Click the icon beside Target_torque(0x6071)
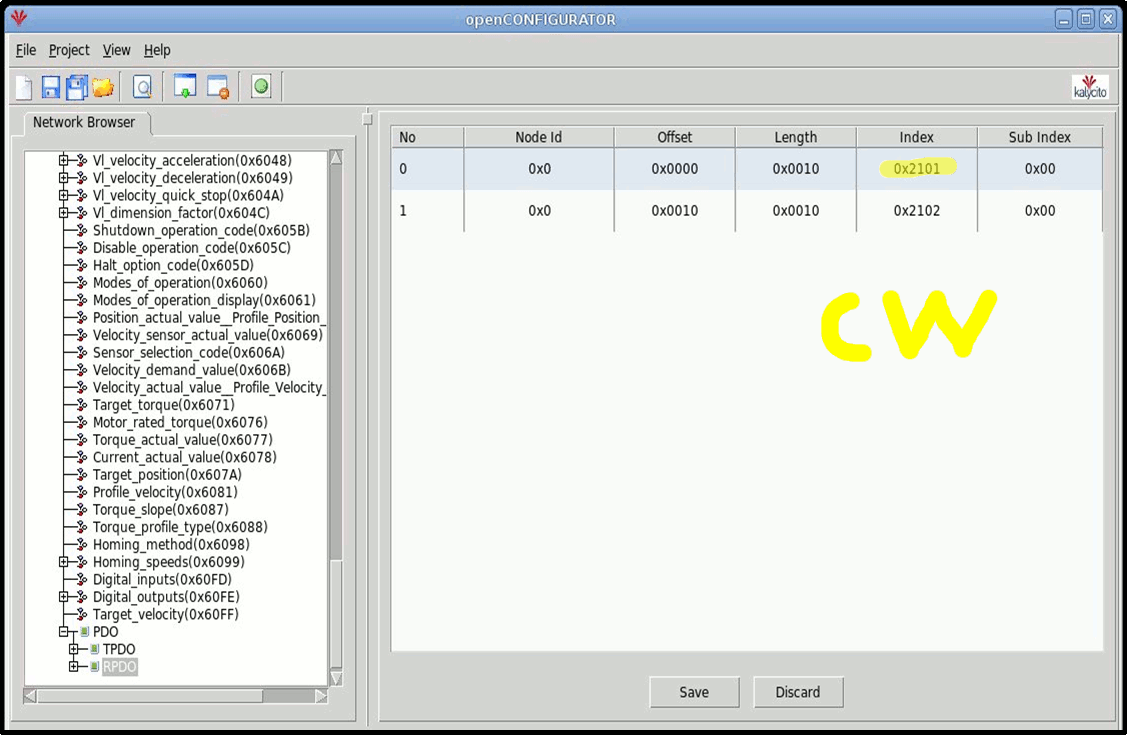 tap(81, 405)
